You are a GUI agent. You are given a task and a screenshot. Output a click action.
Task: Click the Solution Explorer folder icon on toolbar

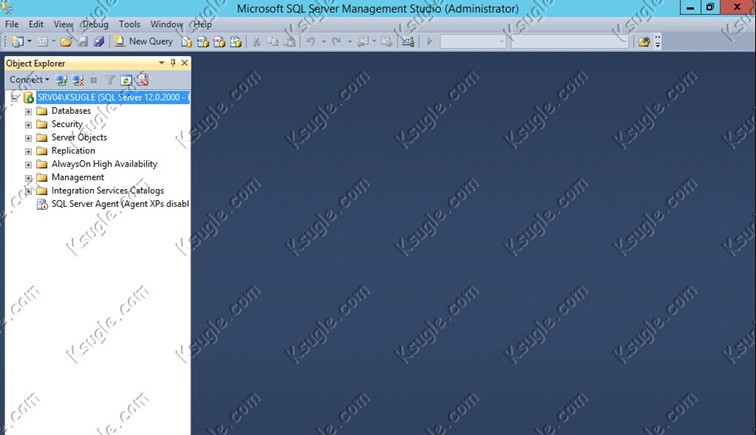point(644,42)
